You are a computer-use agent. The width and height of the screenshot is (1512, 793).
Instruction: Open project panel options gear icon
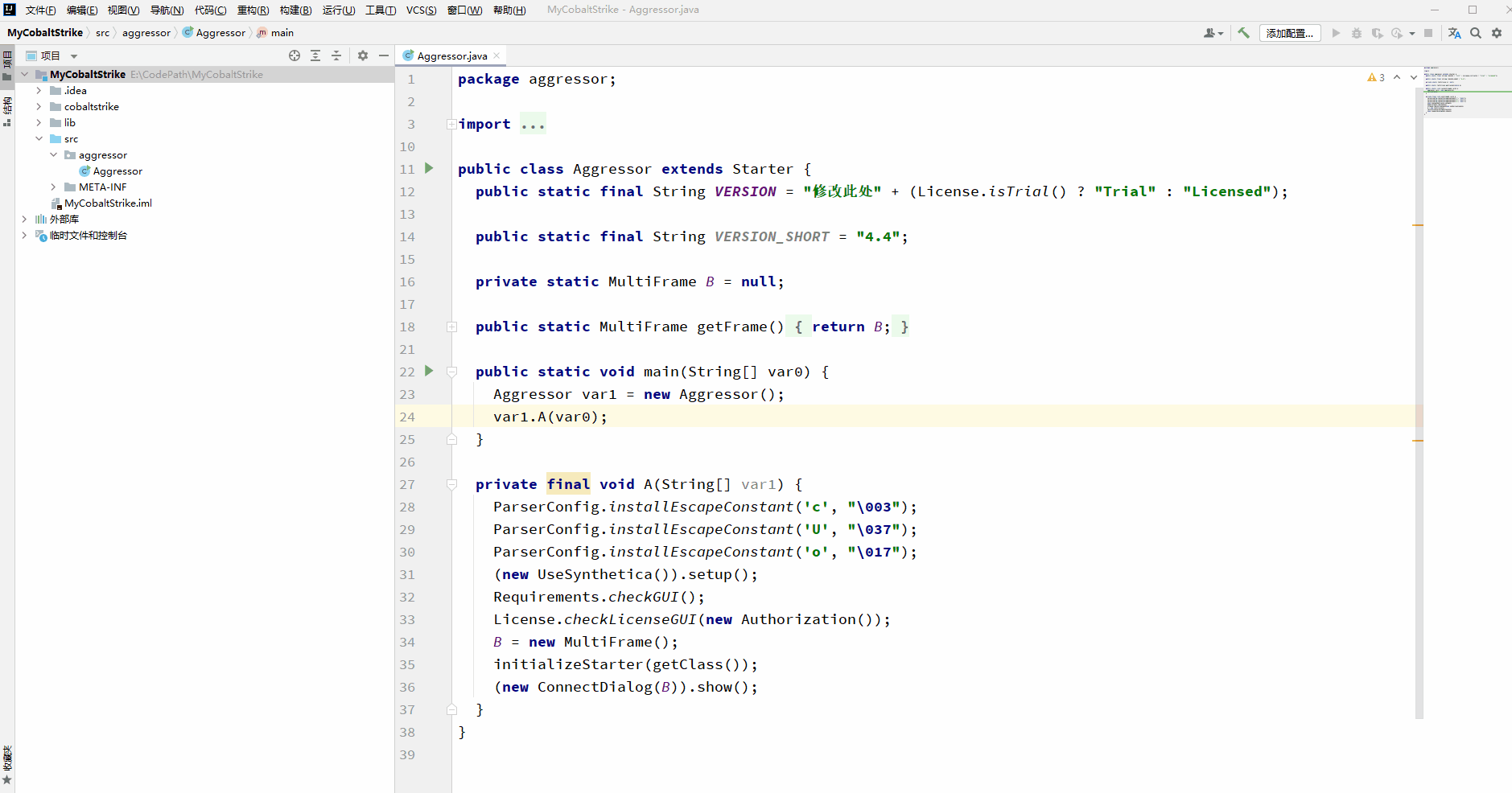click(x=363, y=55)
